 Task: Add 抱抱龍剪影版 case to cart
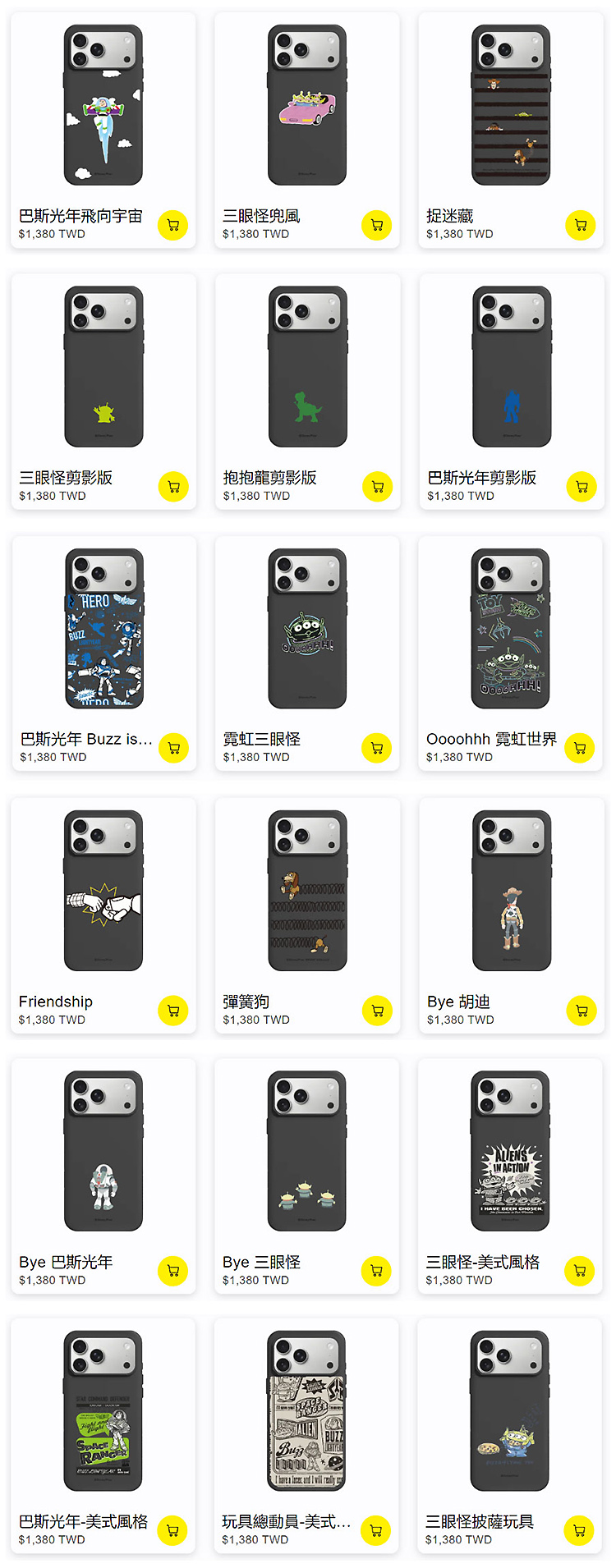pos(378,487)
